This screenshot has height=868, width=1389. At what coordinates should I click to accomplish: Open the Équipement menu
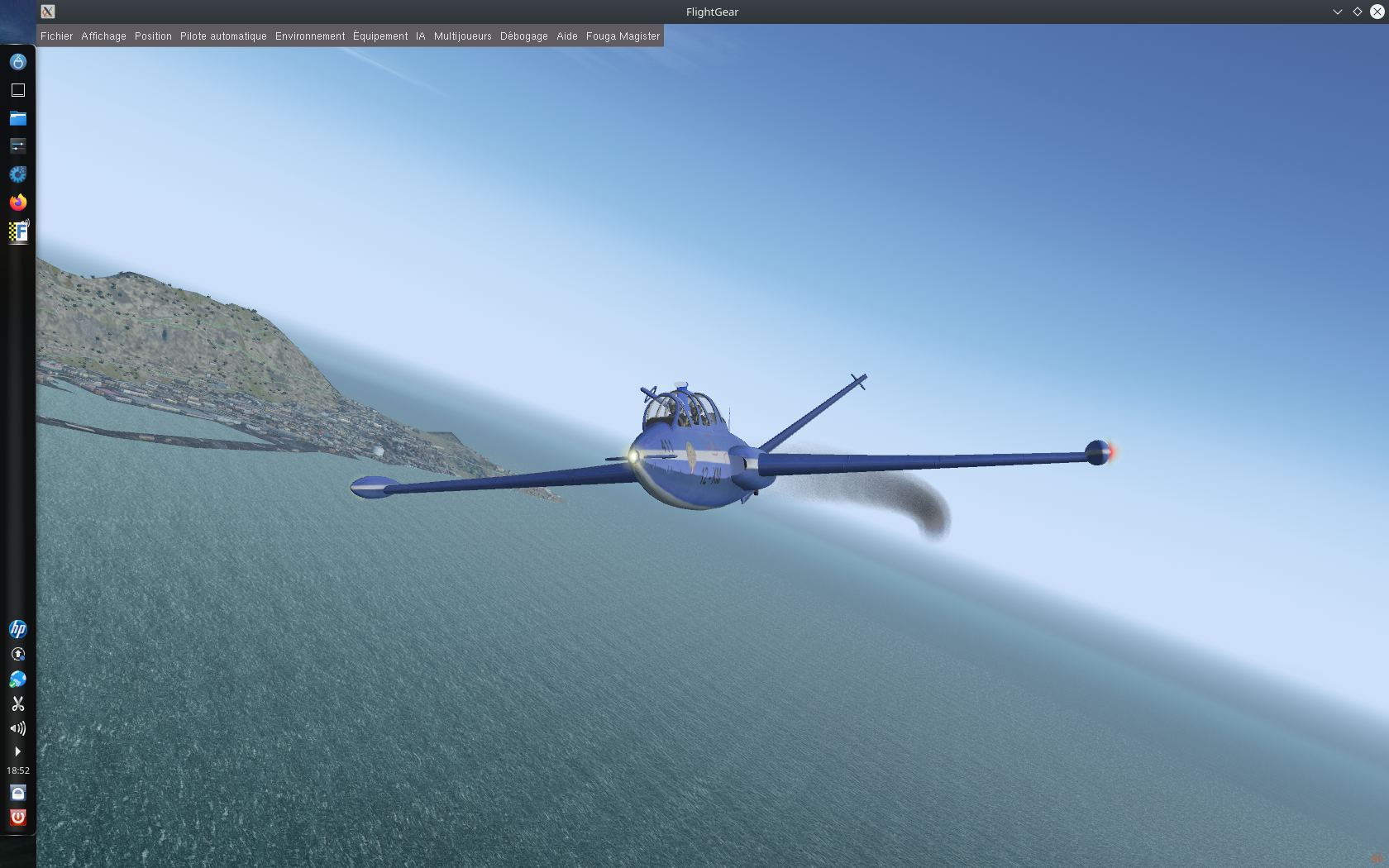click(x=380, y=36)
